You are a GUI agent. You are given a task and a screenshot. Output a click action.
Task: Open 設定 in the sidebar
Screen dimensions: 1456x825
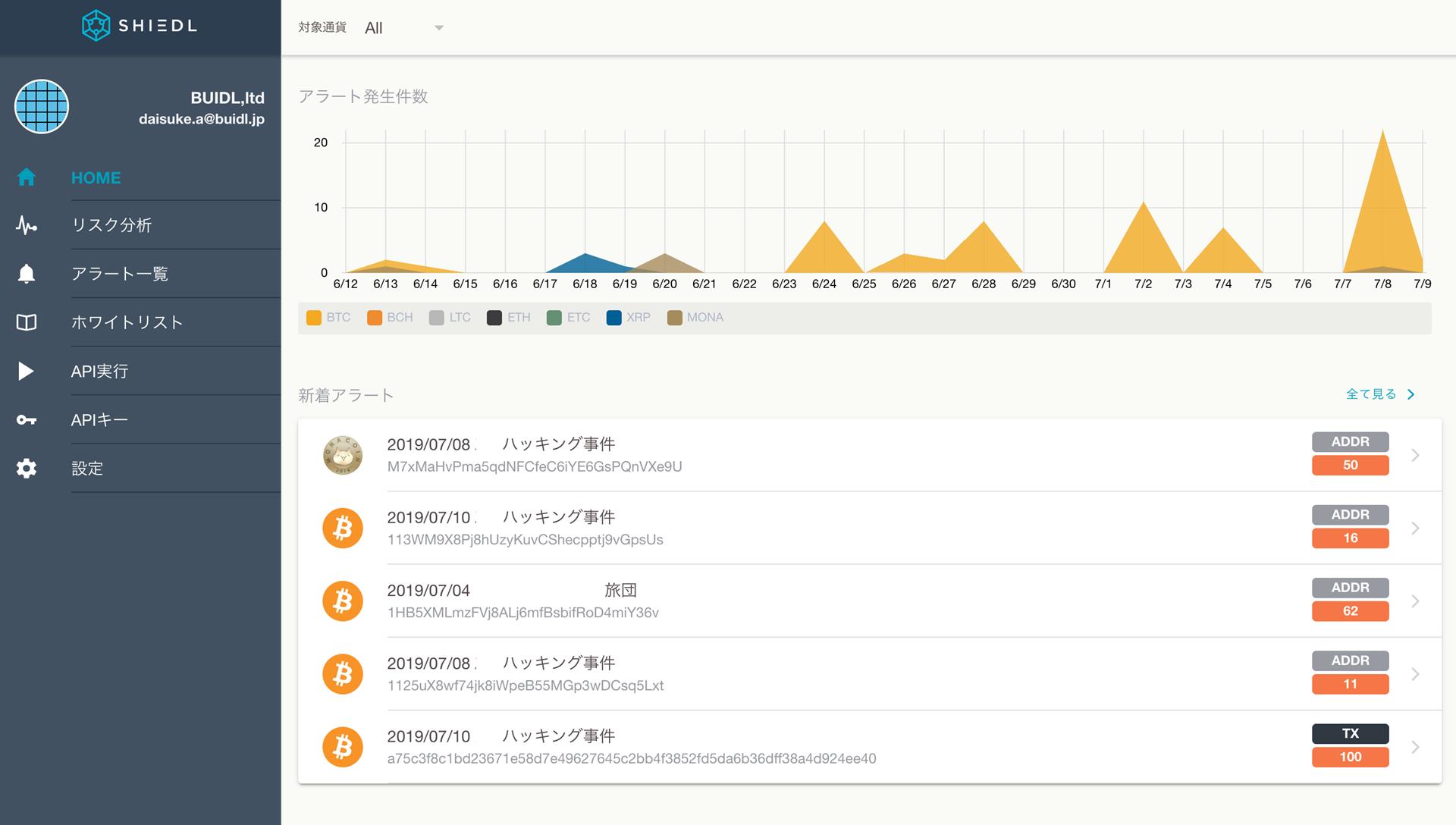(87, 468)
